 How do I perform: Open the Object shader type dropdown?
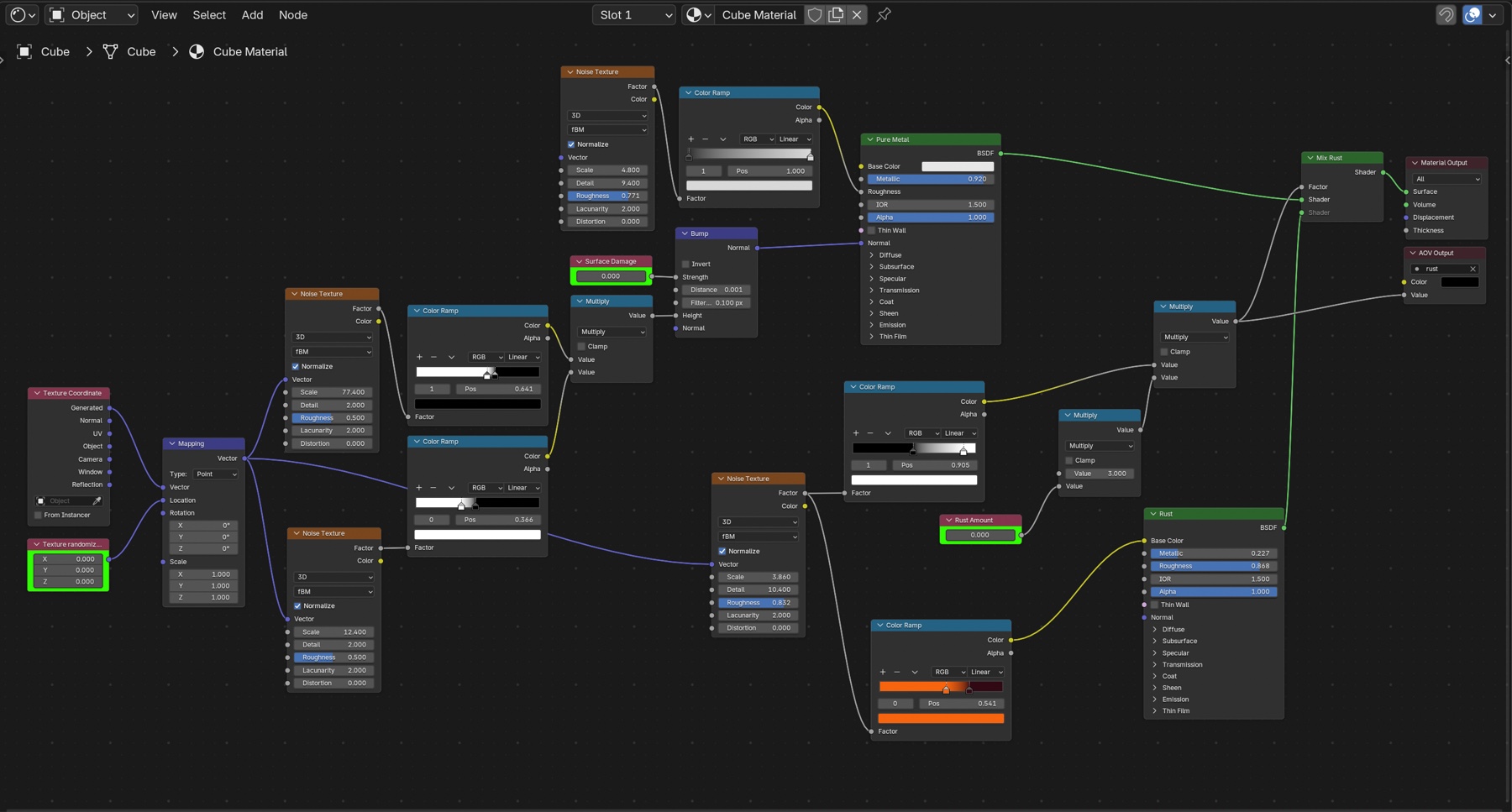tap(92, 15)
